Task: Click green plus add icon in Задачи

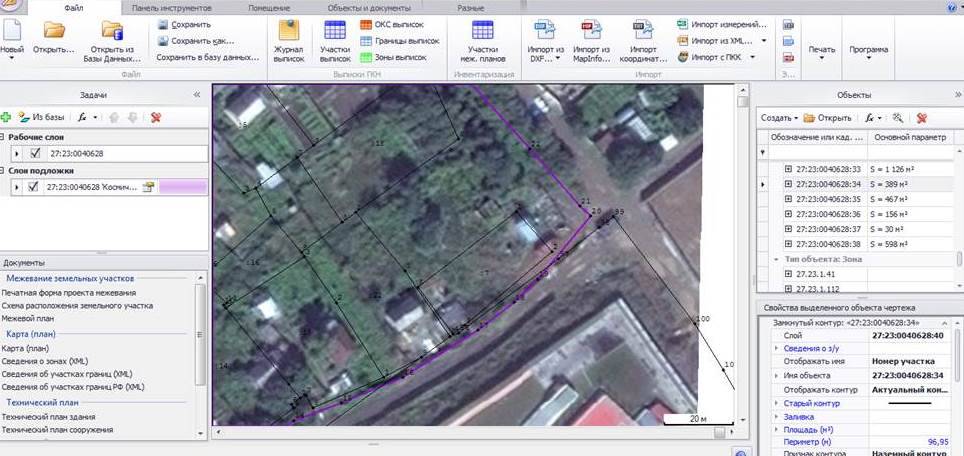Action: (6, 117)
